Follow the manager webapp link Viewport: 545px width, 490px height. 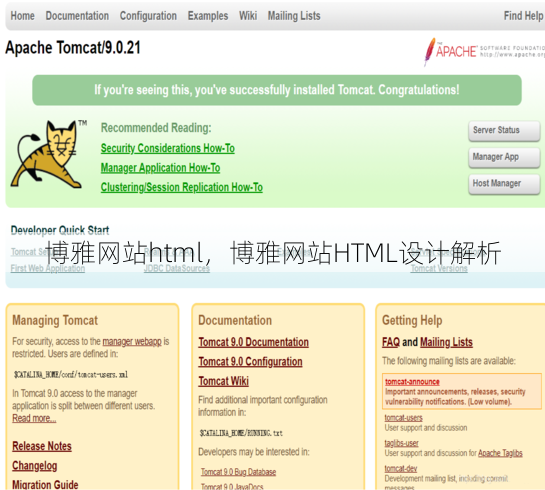pos(132,342)
